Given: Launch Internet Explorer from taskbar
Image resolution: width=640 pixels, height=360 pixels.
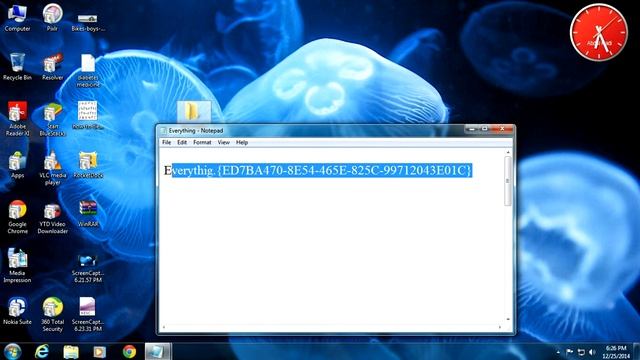Looking at the screenshot, I should point(42,351).
